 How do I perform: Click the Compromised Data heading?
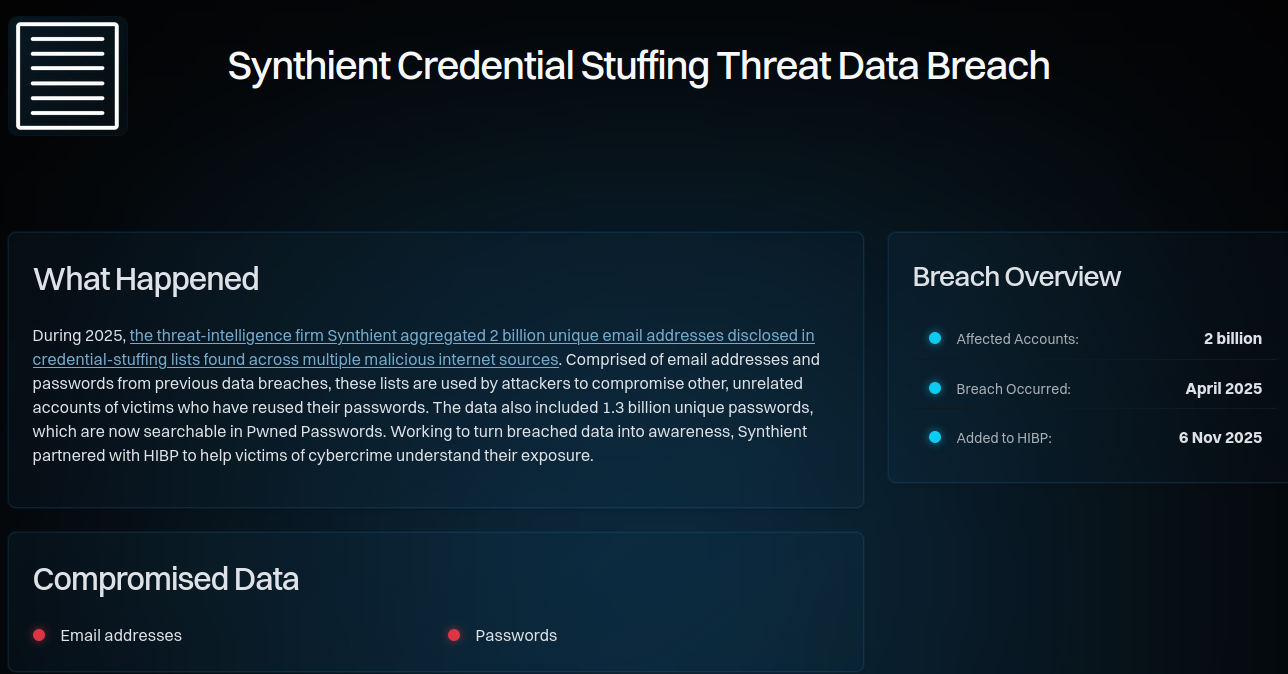tap(166, 579)
